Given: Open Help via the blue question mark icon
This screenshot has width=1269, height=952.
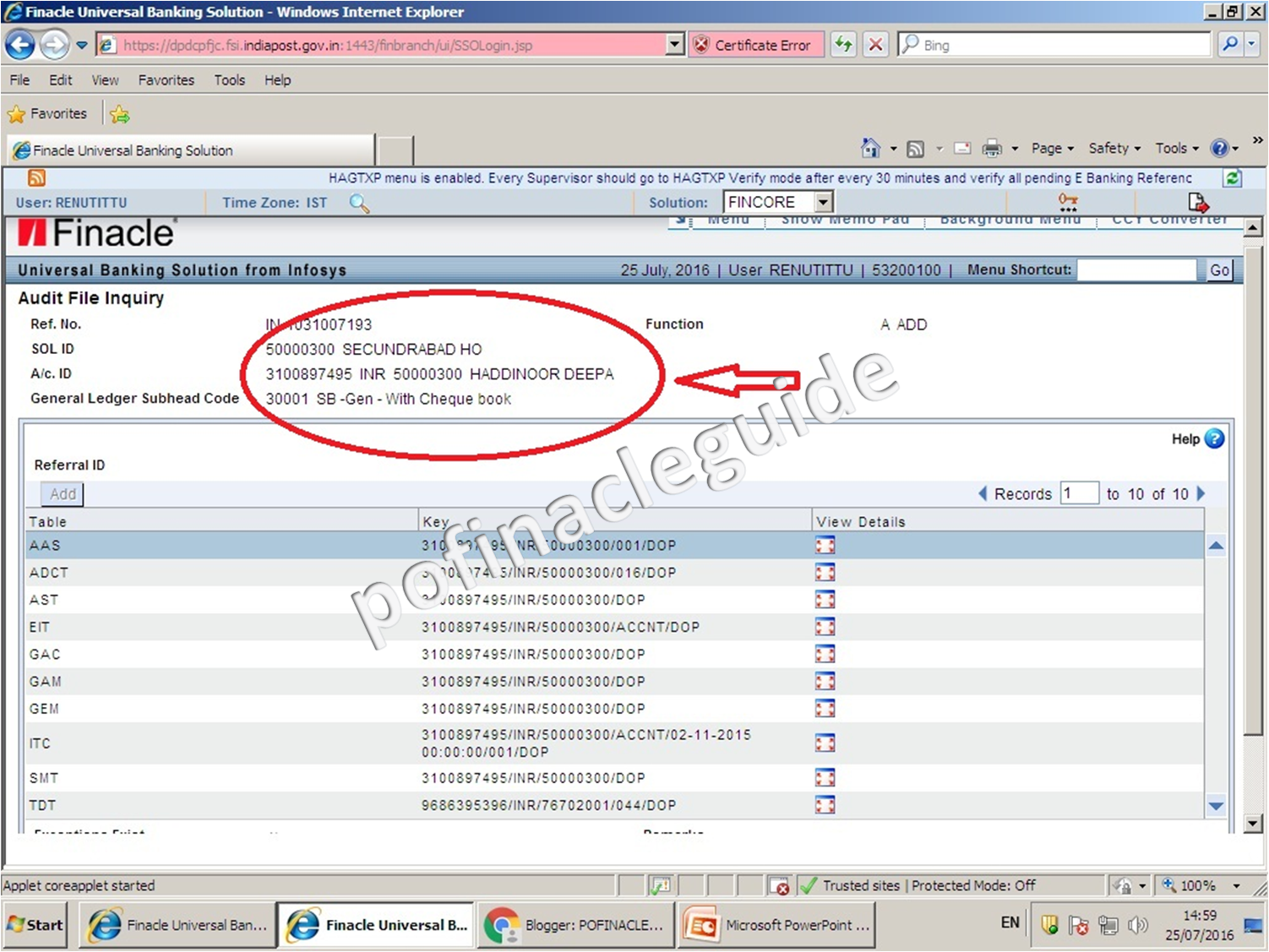Looking at the screenshot, I should click(x=1213, y=438).
